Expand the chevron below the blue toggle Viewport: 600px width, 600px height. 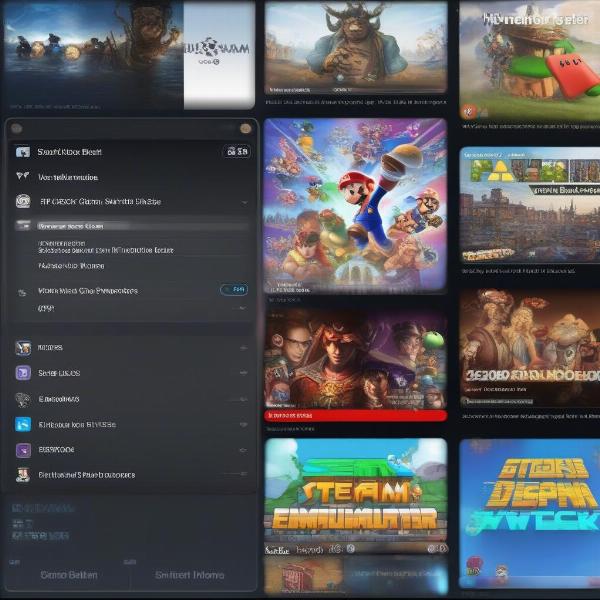pyautogui.click(x=243, y=308)
